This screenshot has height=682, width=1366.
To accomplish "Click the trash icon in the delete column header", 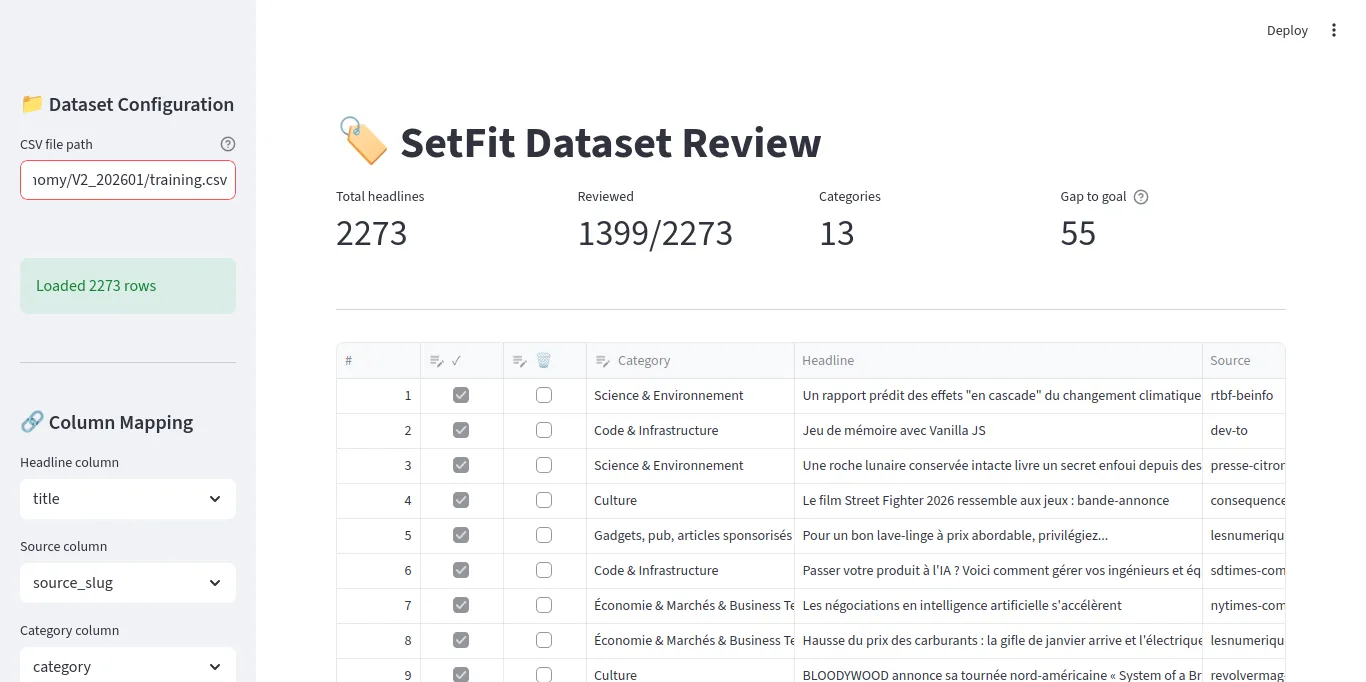I will coord(544,359).
